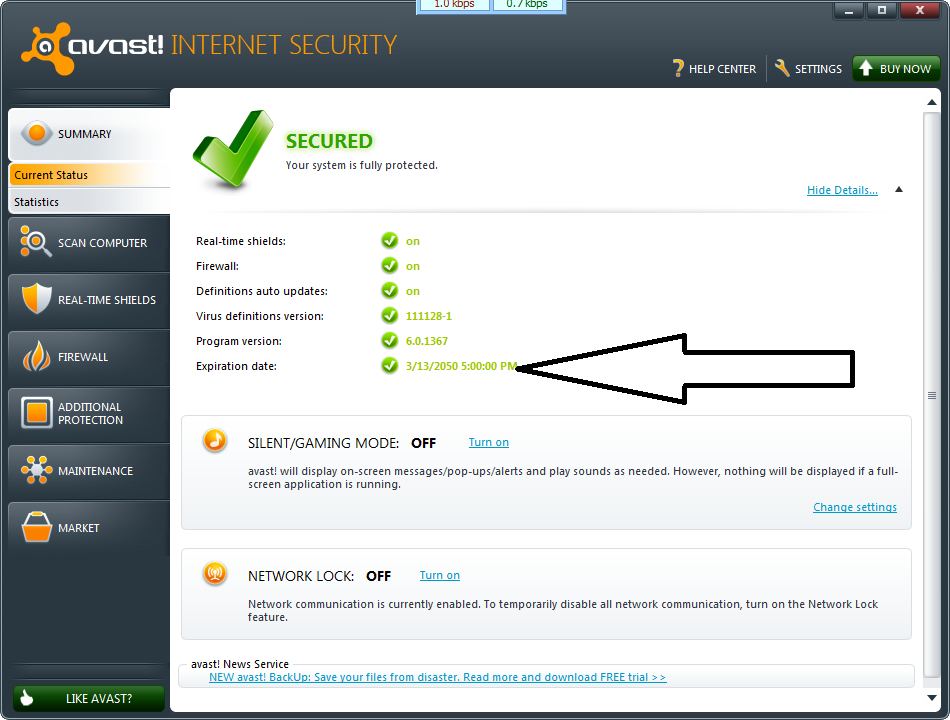Open the Maintenance section
The image size is (950, 720).
(x=89, y=470)
